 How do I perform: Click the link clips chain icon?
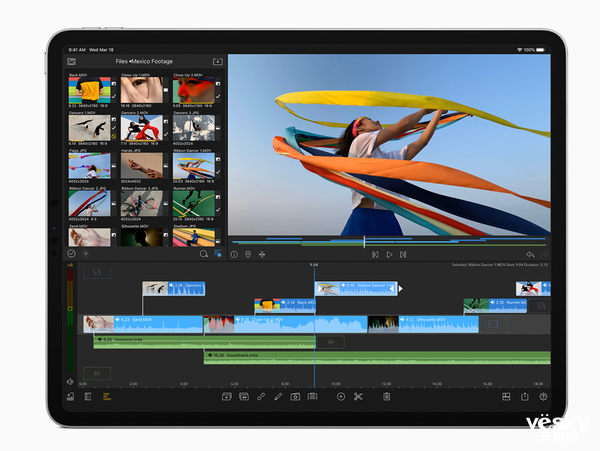click(261, 397)
